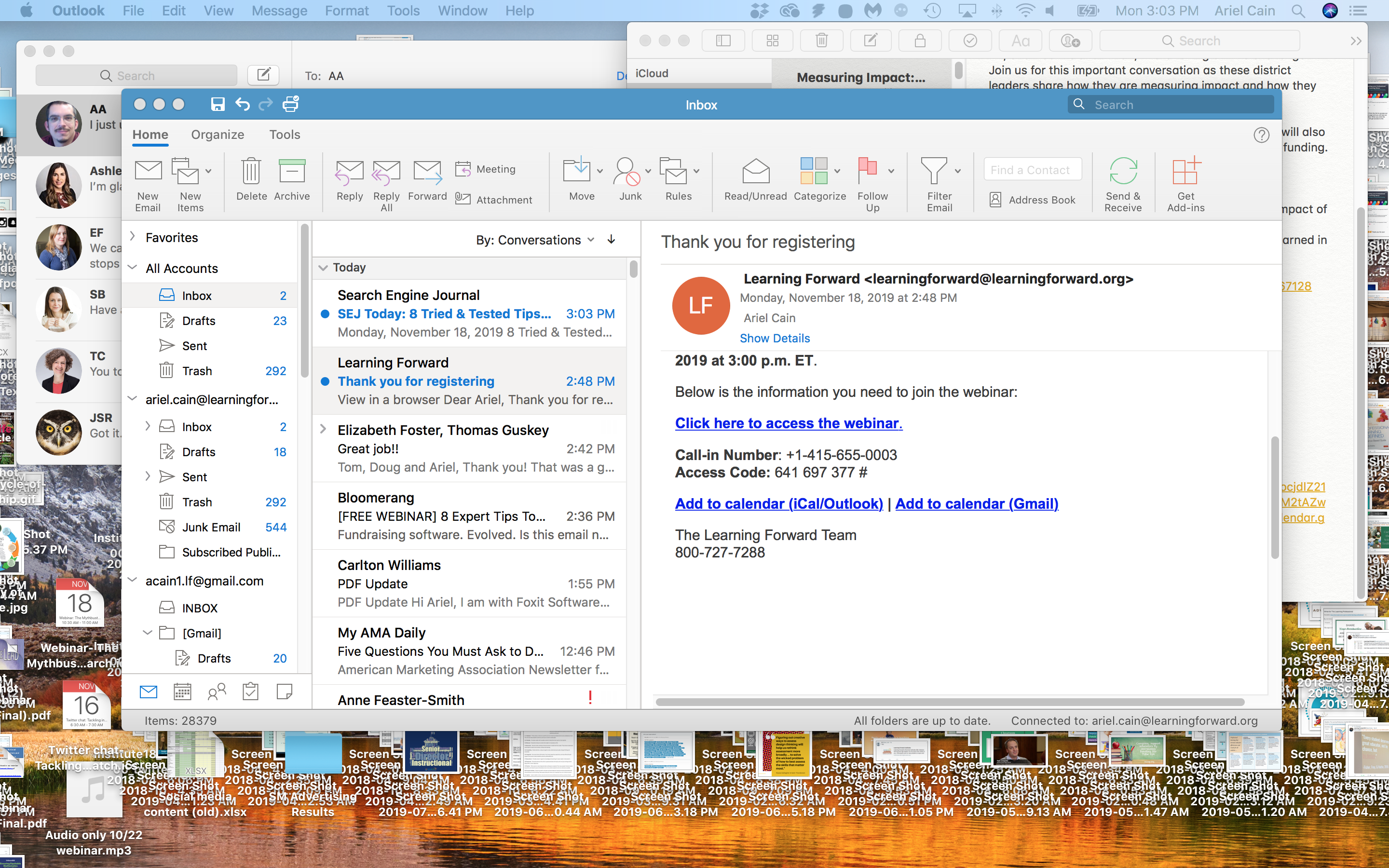Click Add to calendar (Gmail) link
The height and width of the screenshot is (868, 1389).
(977, 503)
